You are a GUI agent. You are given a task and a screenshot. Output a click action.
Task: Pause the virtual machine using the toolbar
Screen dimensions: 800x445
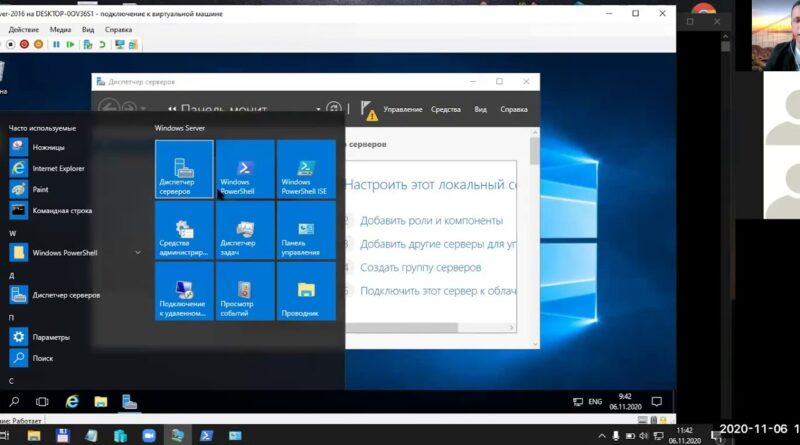pos(56,44)
